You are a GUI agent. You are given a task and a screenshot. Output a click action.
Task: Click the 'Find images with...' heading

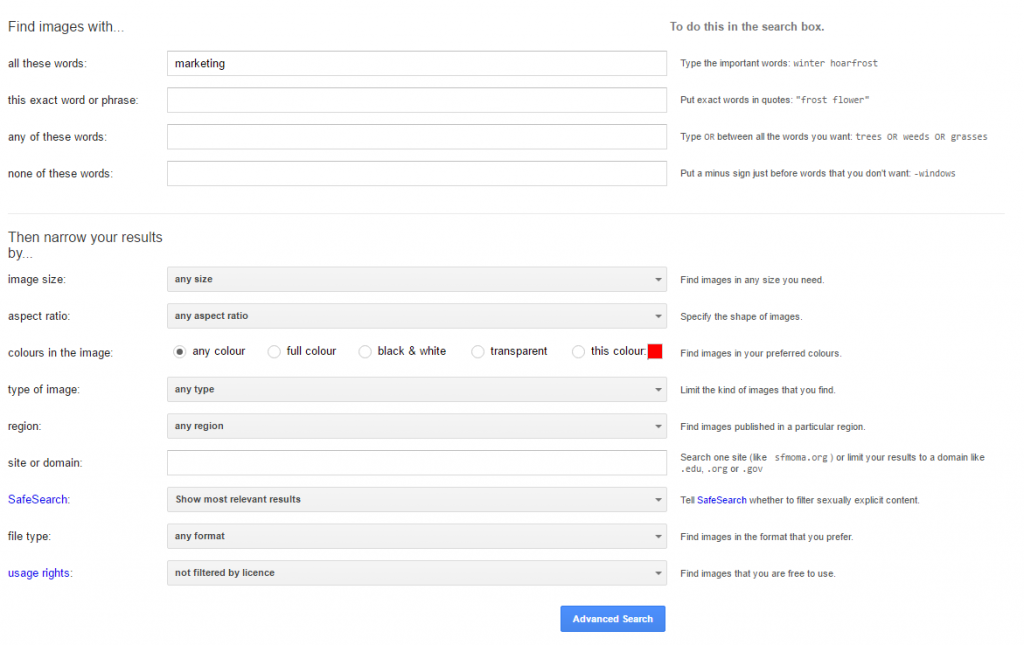[66, 27]
